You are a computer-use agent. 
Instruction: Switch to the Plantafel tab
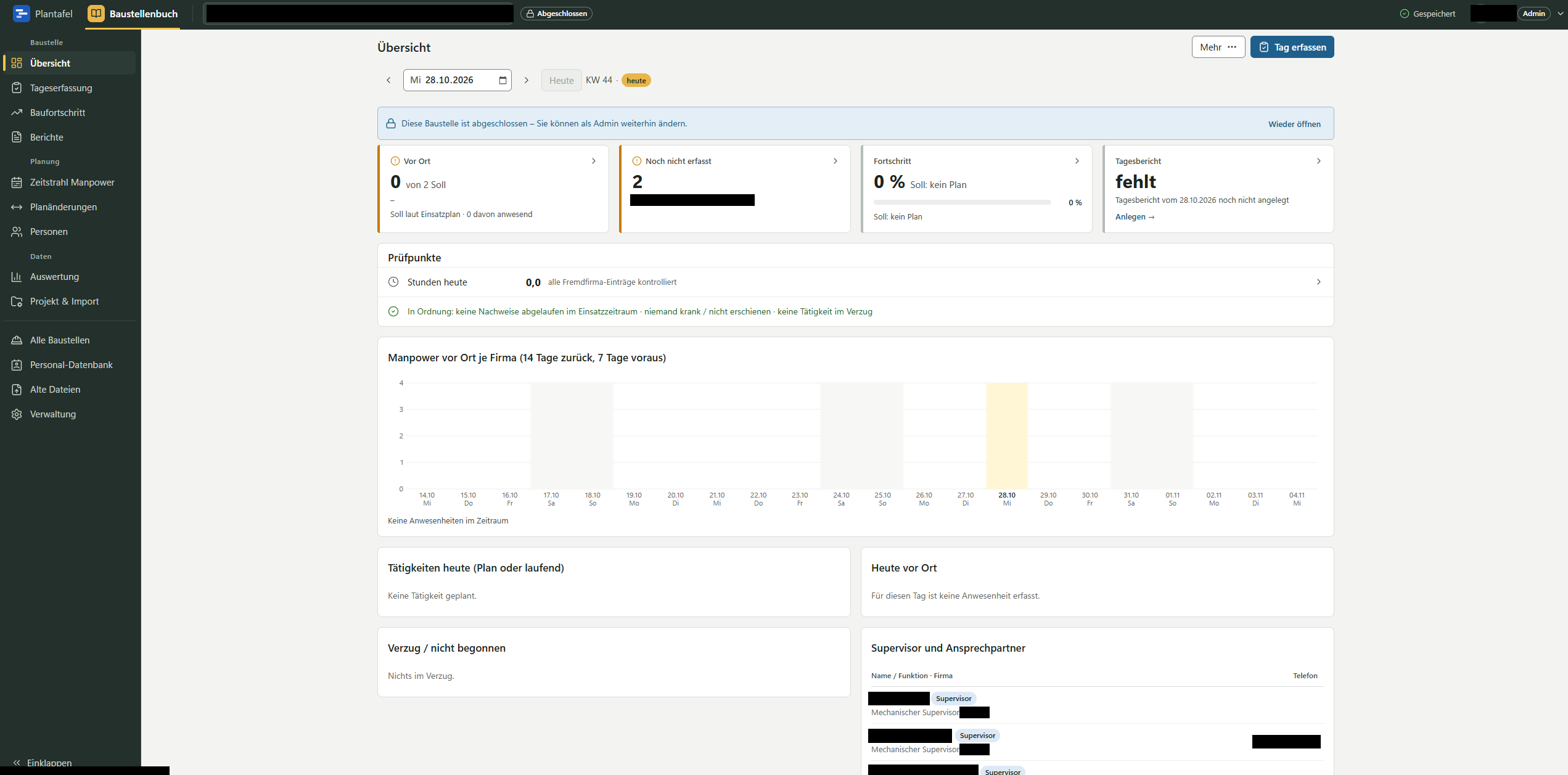tap(43, 14)
